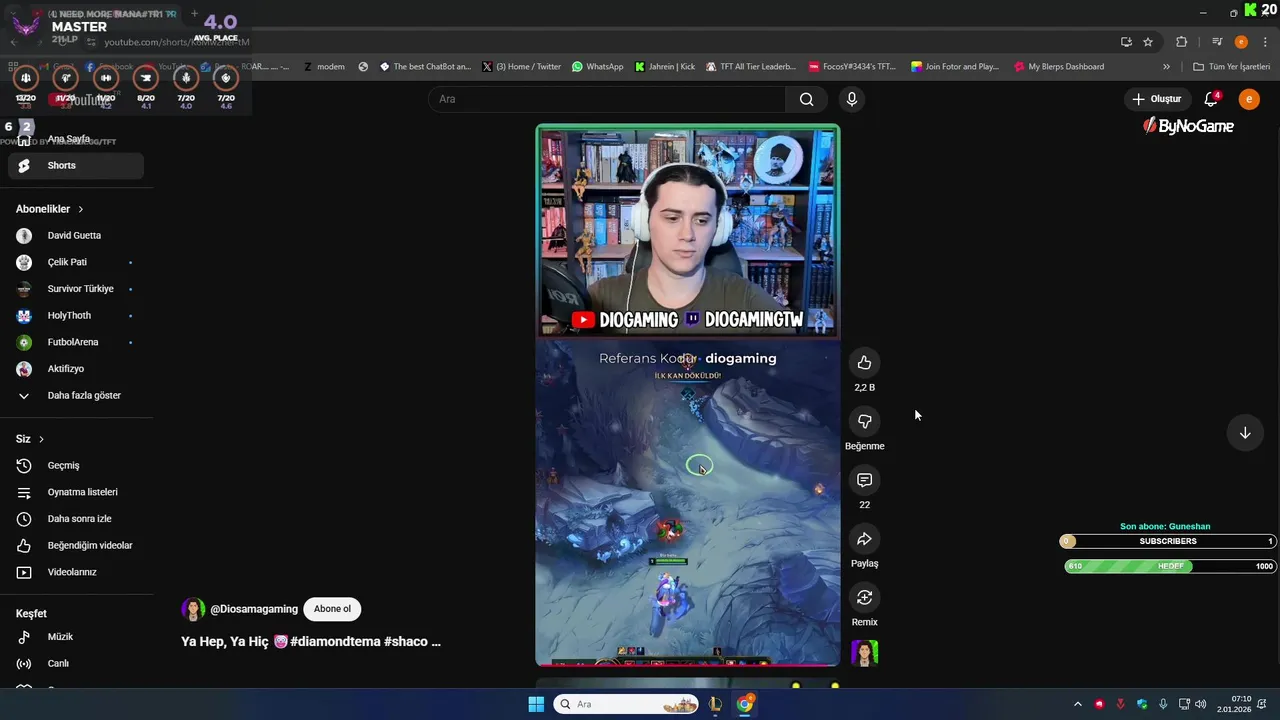Open the Oluştur create button
Screen dimensions: 1280x720
pos(1156,99)
